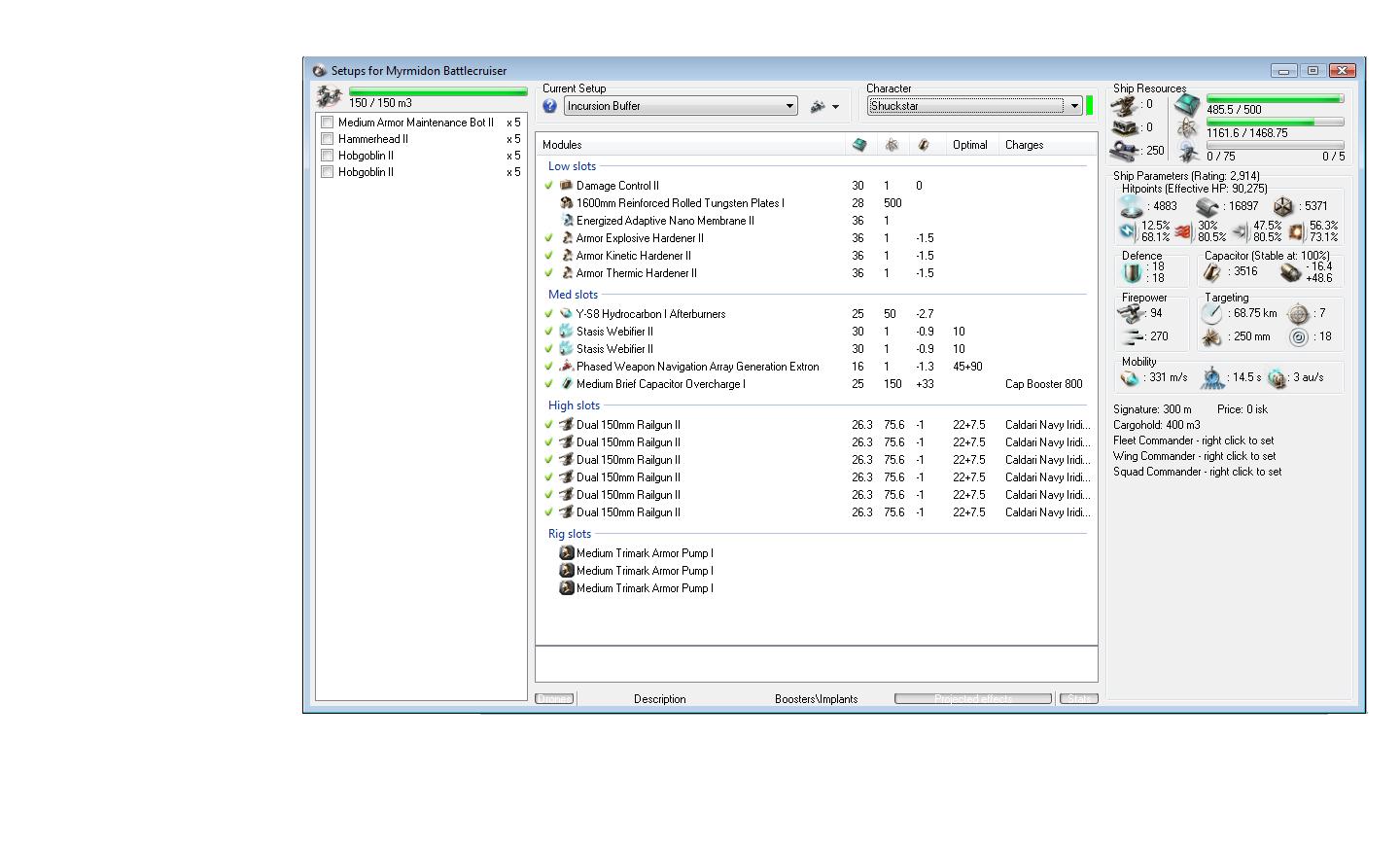Click the CPU usage bar above 485.5 / 500
This screenshot has width=1400, height=846.
(x=1276, y=99)
